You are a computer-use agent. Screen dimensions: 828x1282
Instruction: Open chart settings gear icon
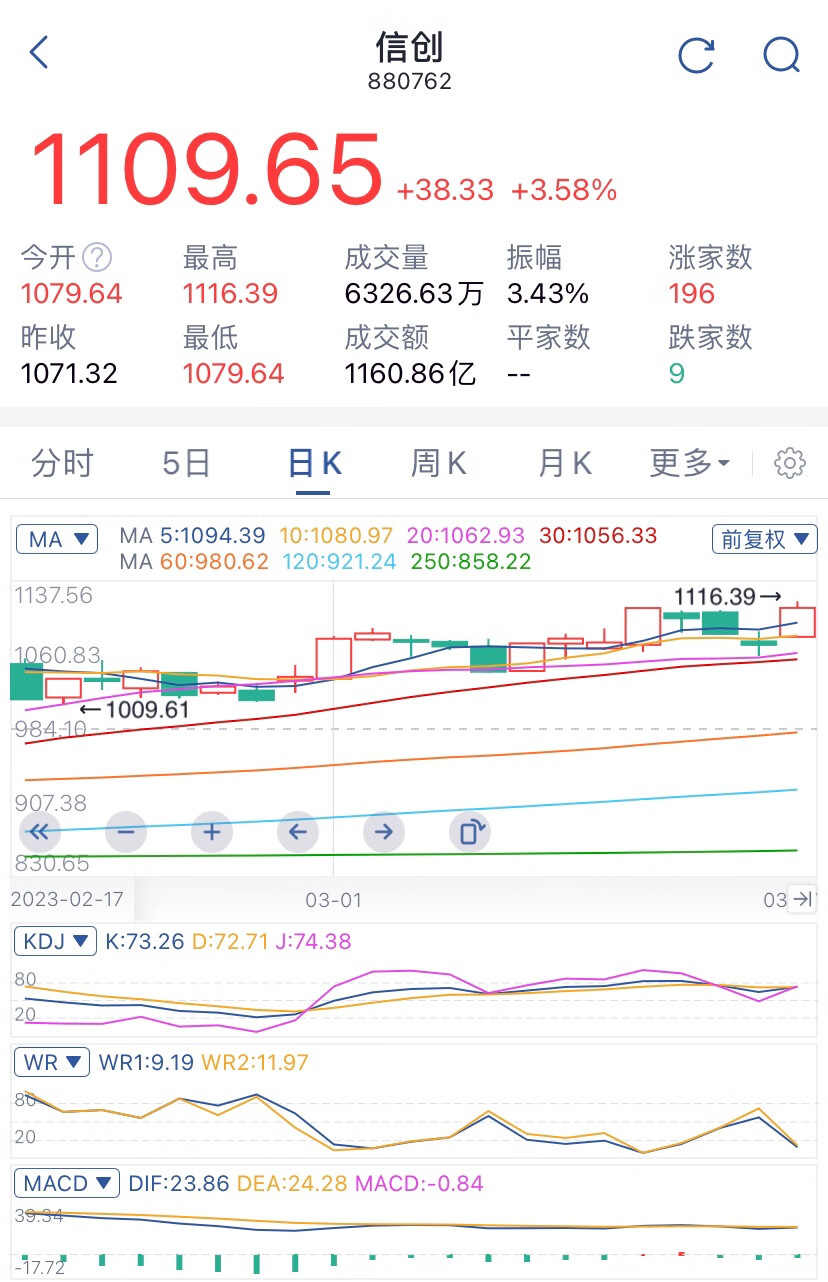pos(790,463)
